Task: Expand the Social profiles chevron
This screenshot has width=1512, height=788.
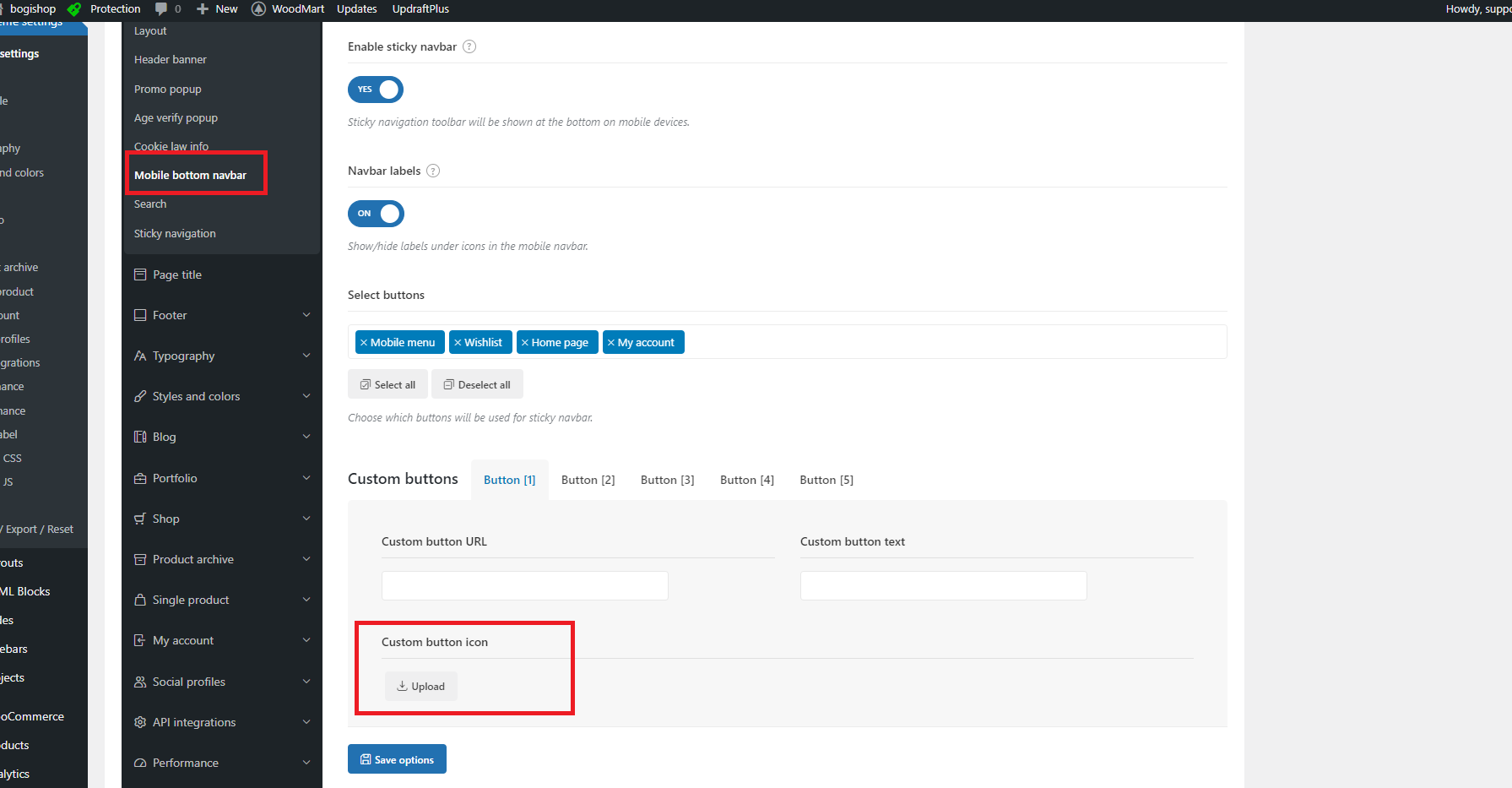Action: (306, 682)
